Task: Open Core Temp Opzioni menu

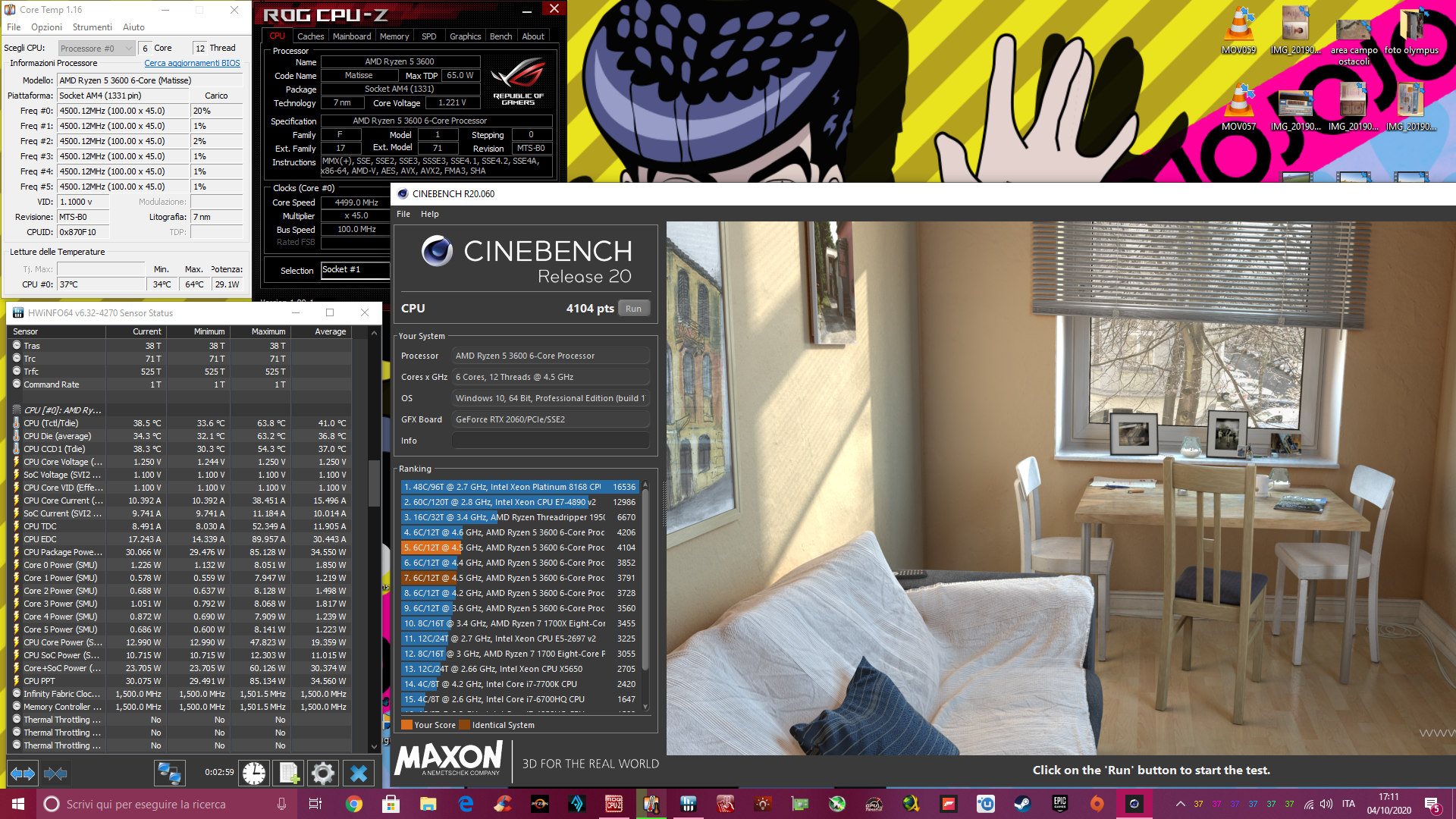Action: pyautogui.click(x=47, y=27)
